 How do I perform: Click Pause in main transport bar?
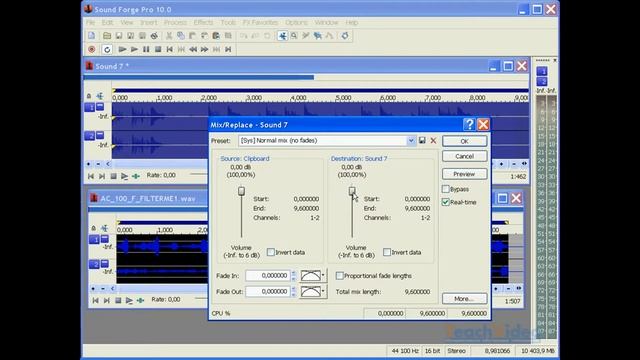click(146, 49)
